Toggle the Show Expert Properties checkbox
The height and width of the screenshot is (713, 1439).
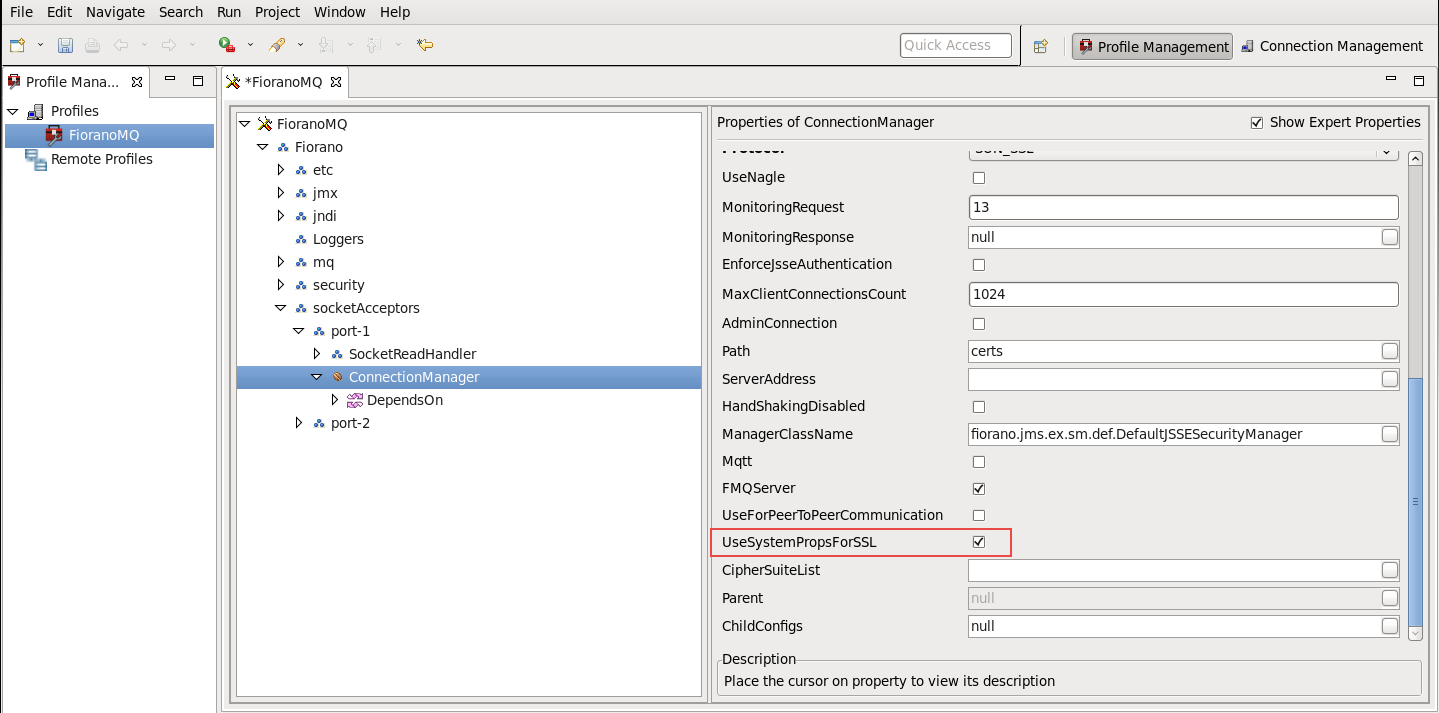pos(1257,123)
